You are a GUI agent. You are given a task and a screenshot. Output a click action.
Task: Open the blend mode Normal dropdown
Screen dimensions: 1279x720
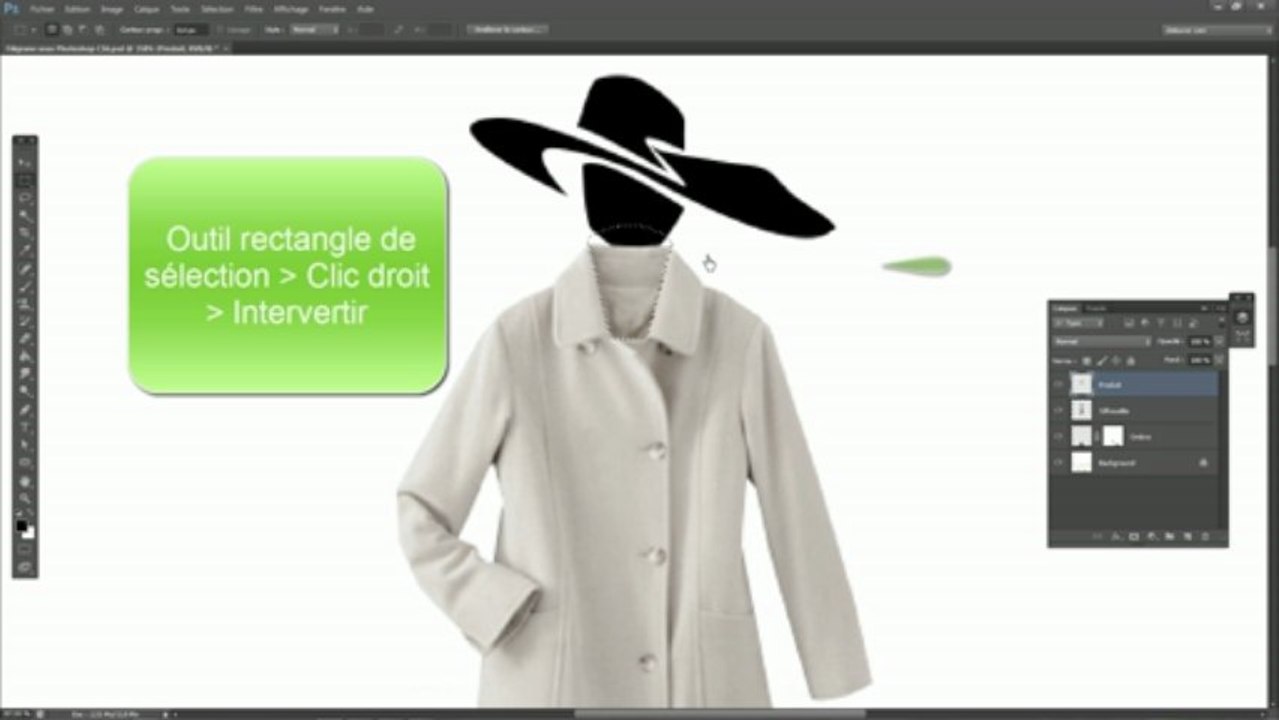click(1103, 341)
